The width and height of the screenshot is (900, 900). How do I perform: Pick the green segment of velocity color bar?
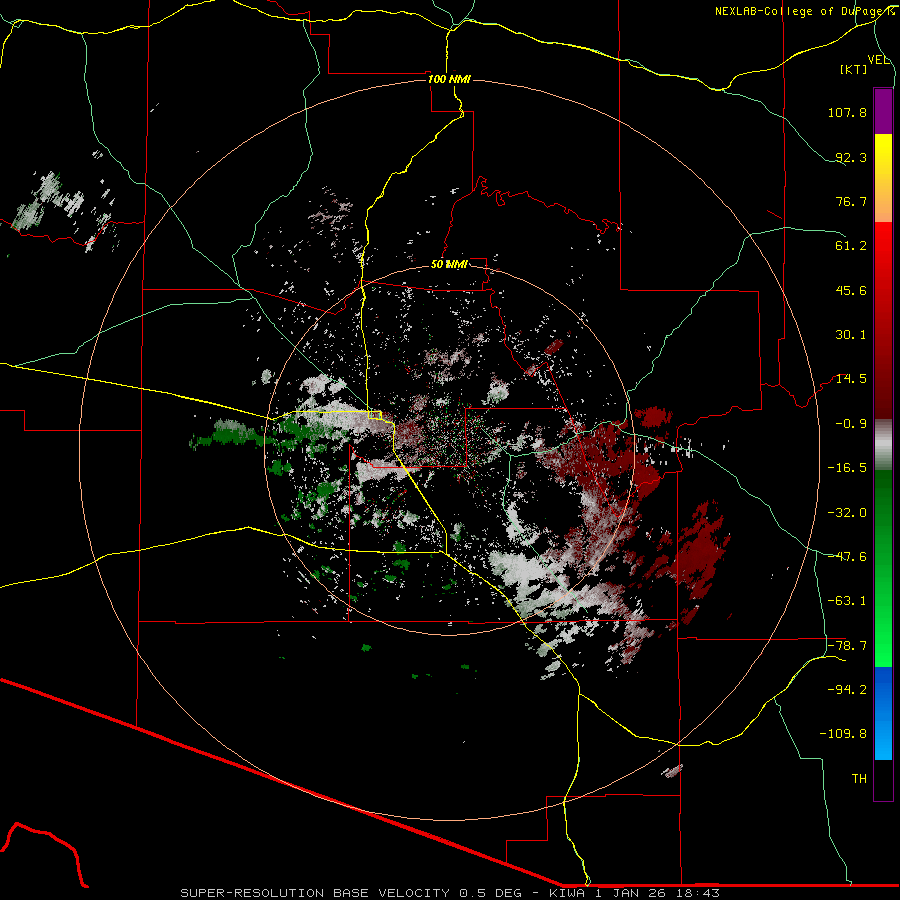883,568
